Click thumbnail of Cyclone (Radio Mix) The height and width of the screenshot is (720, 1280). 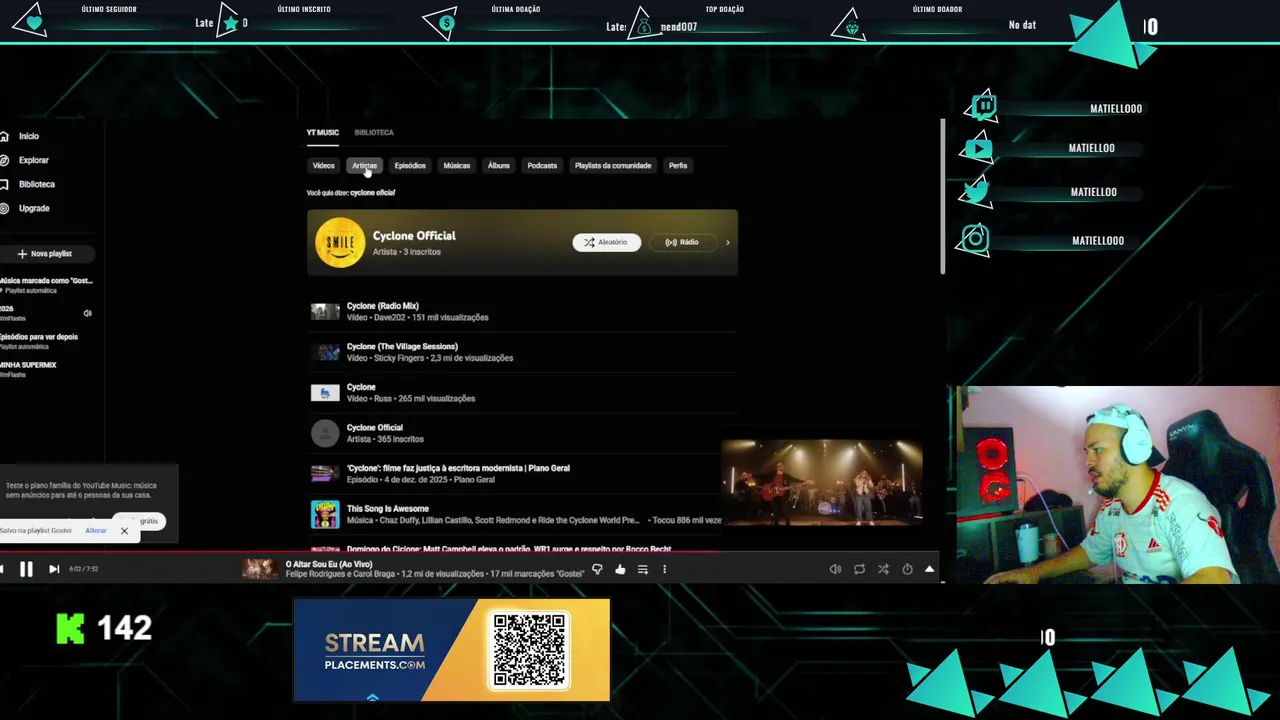(325, 312)
